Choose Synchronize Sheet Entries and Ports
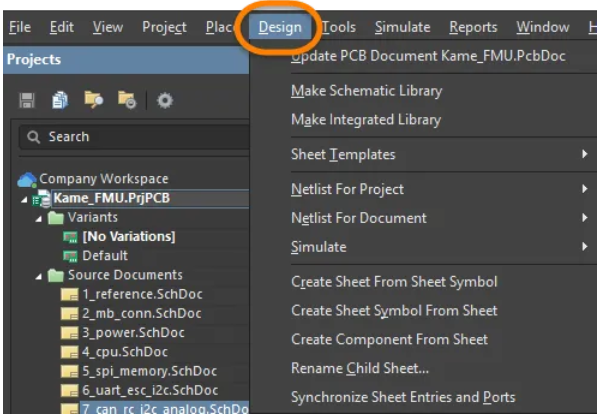 click(403, 397)
